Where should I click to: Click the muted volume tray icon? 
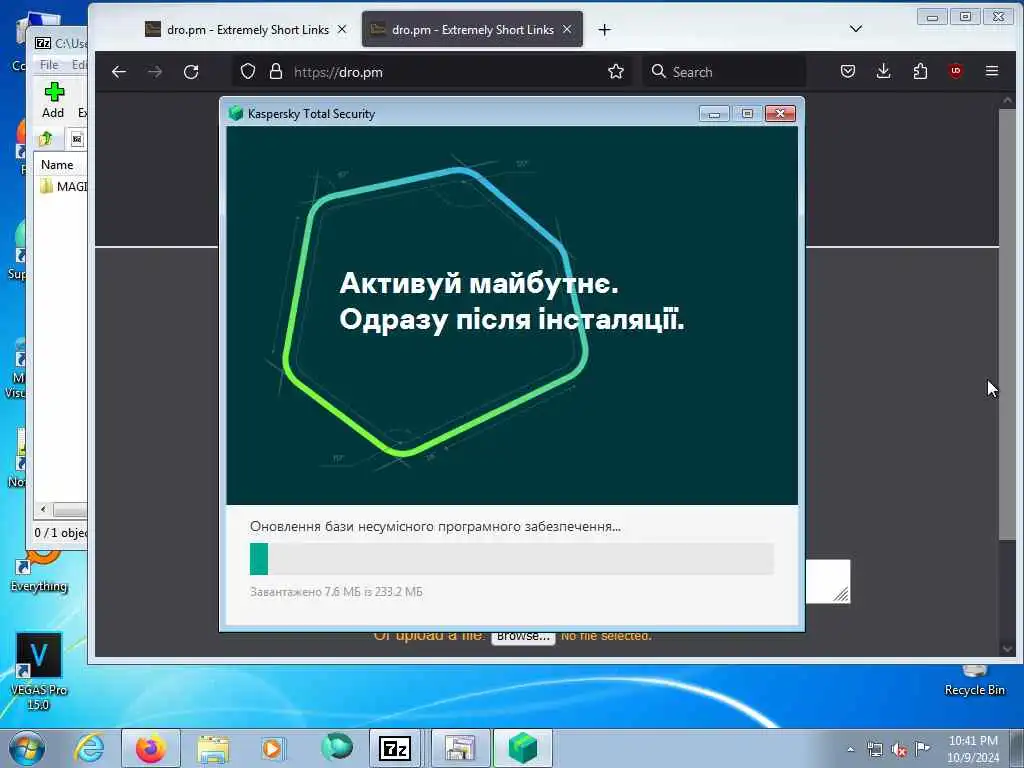899,750
